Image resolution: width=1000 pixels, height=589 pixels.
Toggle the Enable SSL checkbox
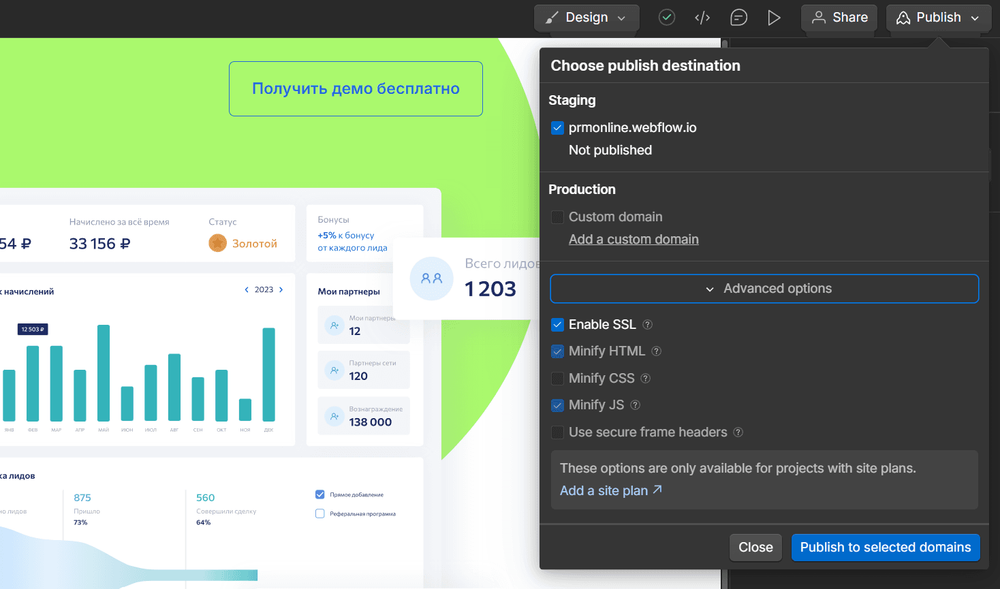(x=558, y=325)
